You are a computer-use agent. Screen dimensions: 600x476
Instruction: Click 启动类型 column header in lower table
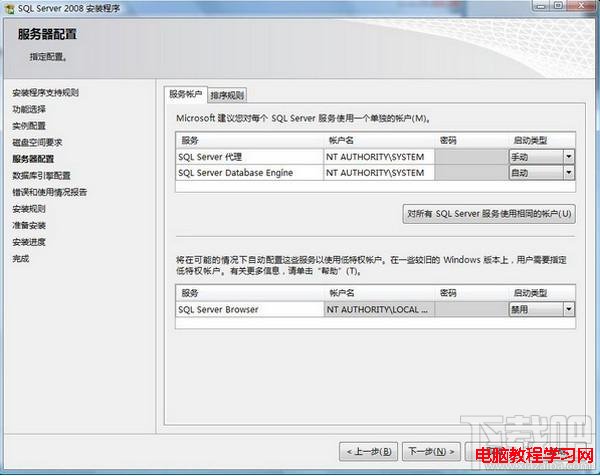pyautogui.click(x=541, y=293)
